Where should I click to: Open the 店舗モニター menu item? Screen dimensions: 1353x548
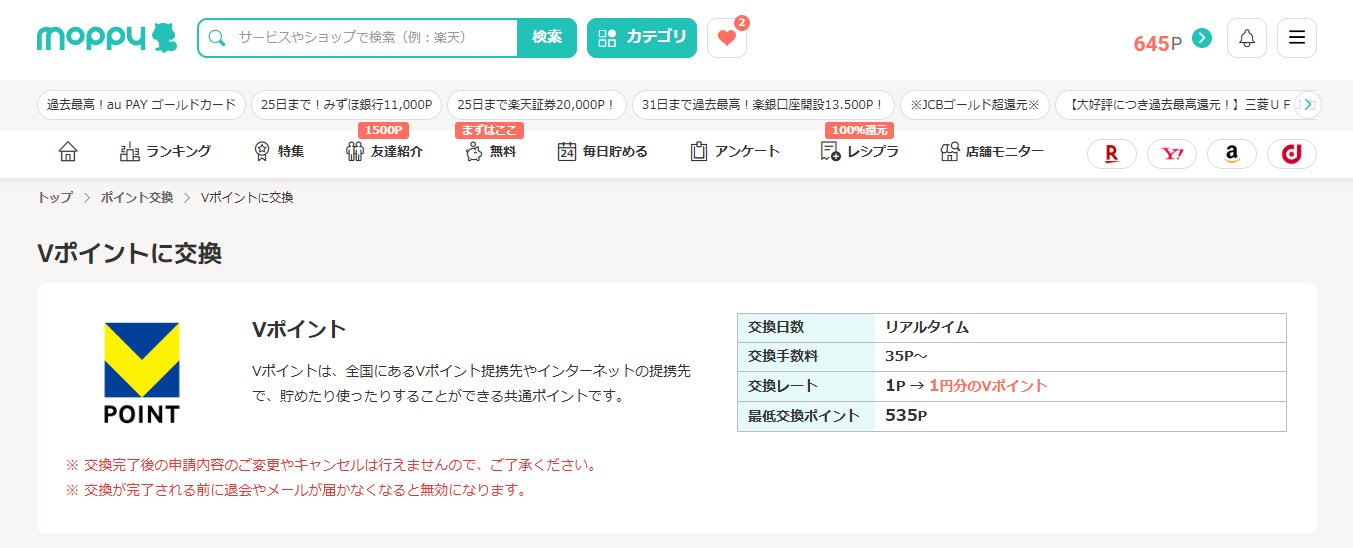coord(991,152)
